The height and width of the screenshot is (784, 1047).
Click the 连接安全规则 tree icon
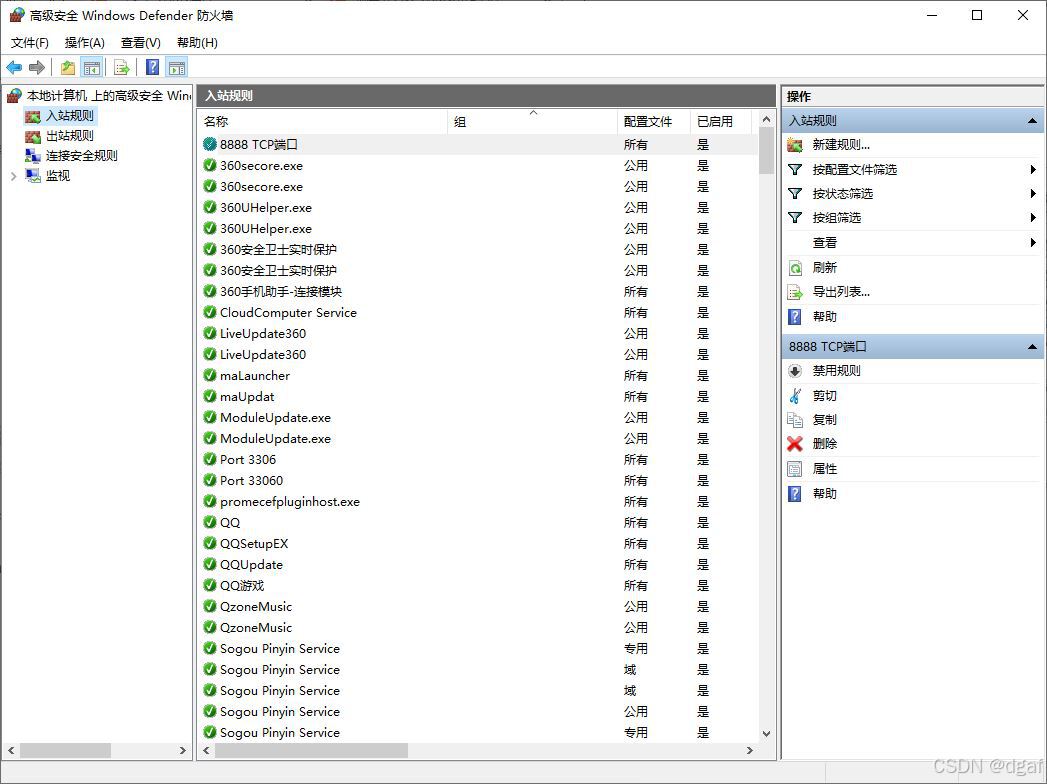[33, 156]
